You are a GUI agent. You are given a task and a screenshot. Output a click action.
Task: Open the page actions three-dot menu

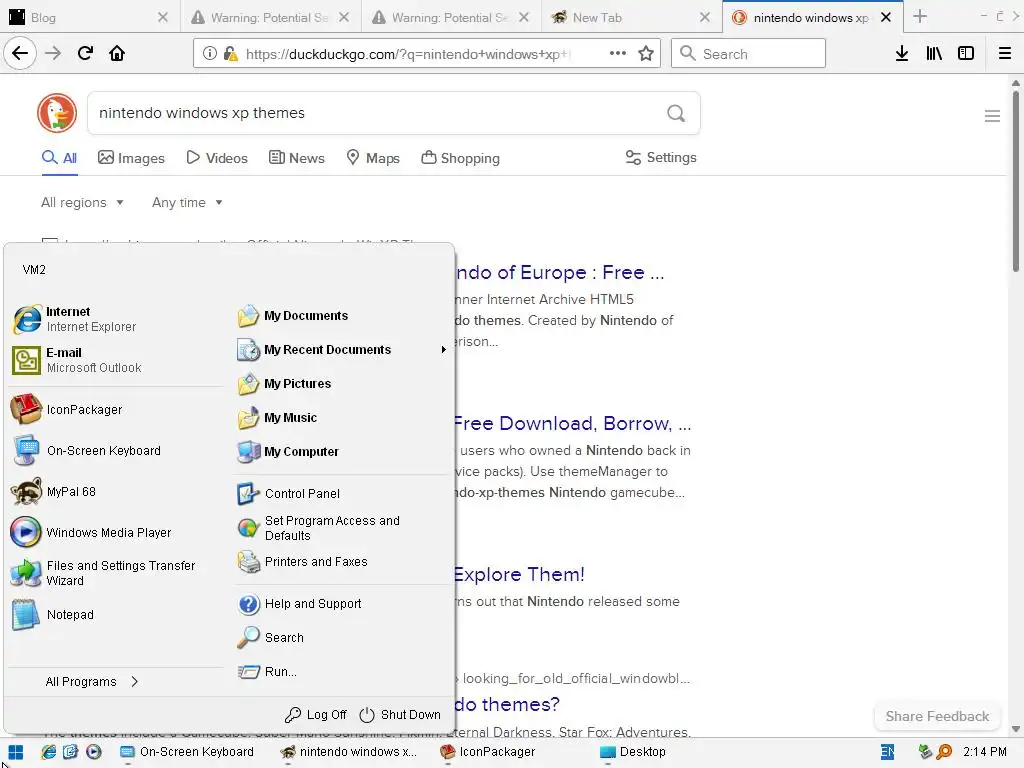click(617, 54)
